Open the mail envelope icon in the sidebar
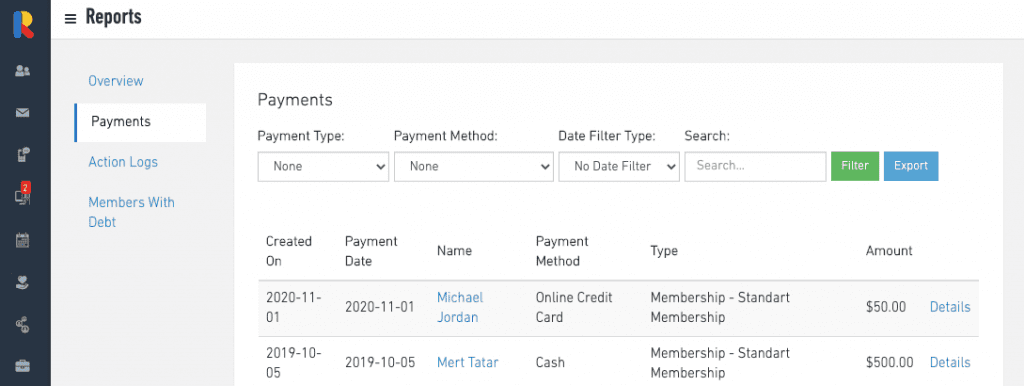The image size is (1024, 386). [23, 113]
